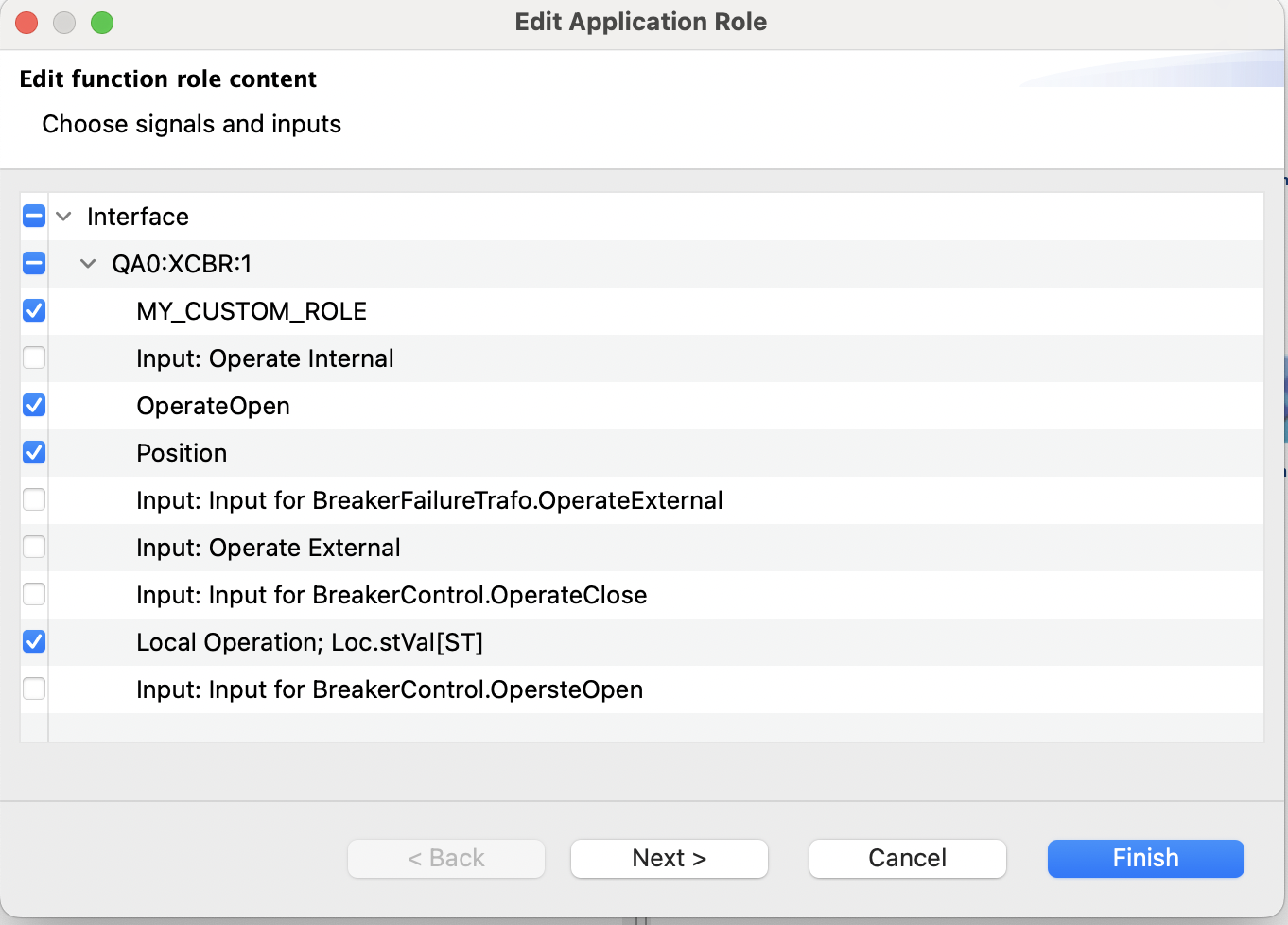Image resolution: width=1288 pixels, height=925 pixels.
Task: Collapse the Interface tree node
Action: click(x=62, y=216)
